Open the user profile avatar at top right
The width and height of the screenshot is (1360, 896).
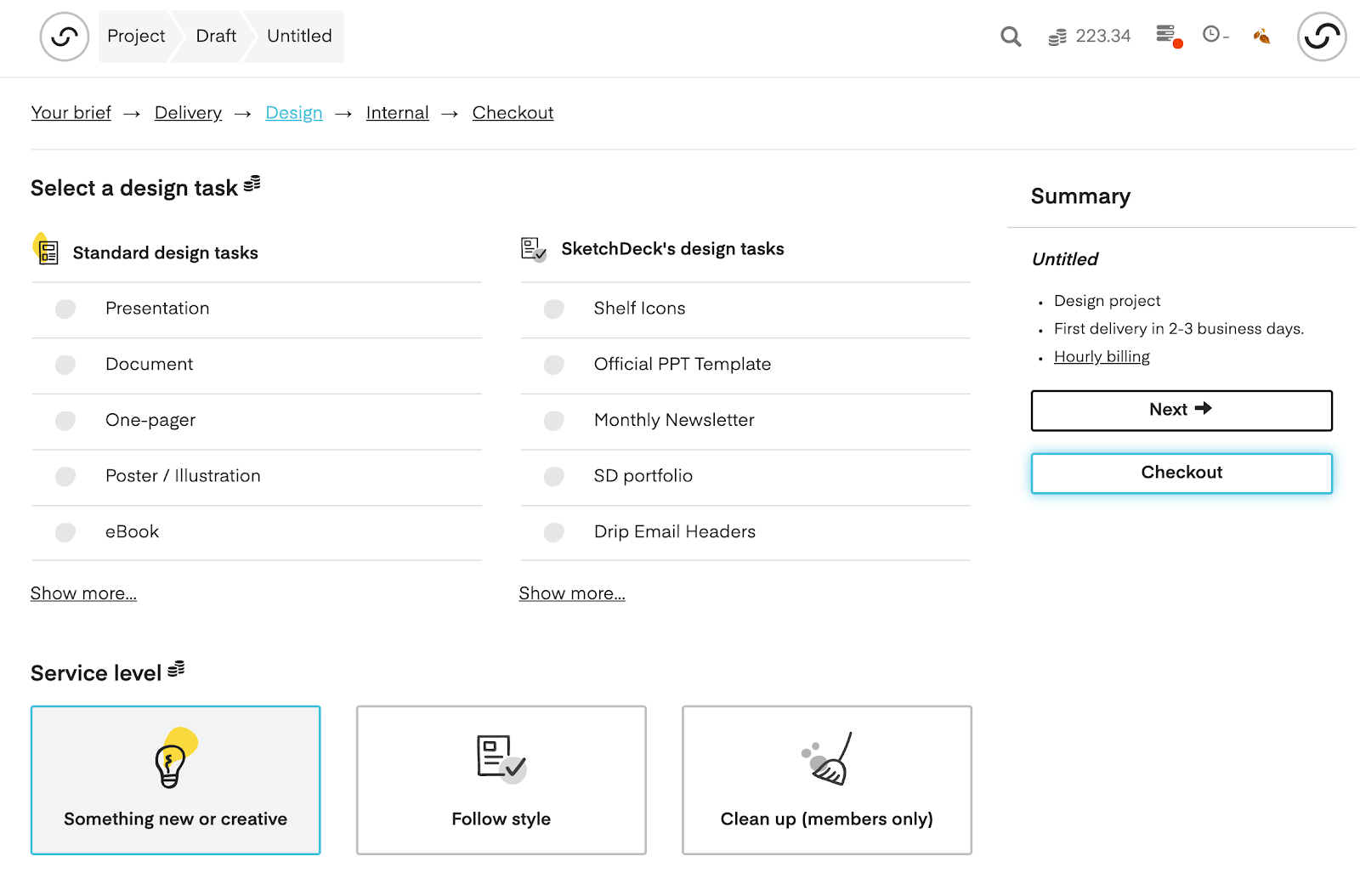(x=1322, y=37)
